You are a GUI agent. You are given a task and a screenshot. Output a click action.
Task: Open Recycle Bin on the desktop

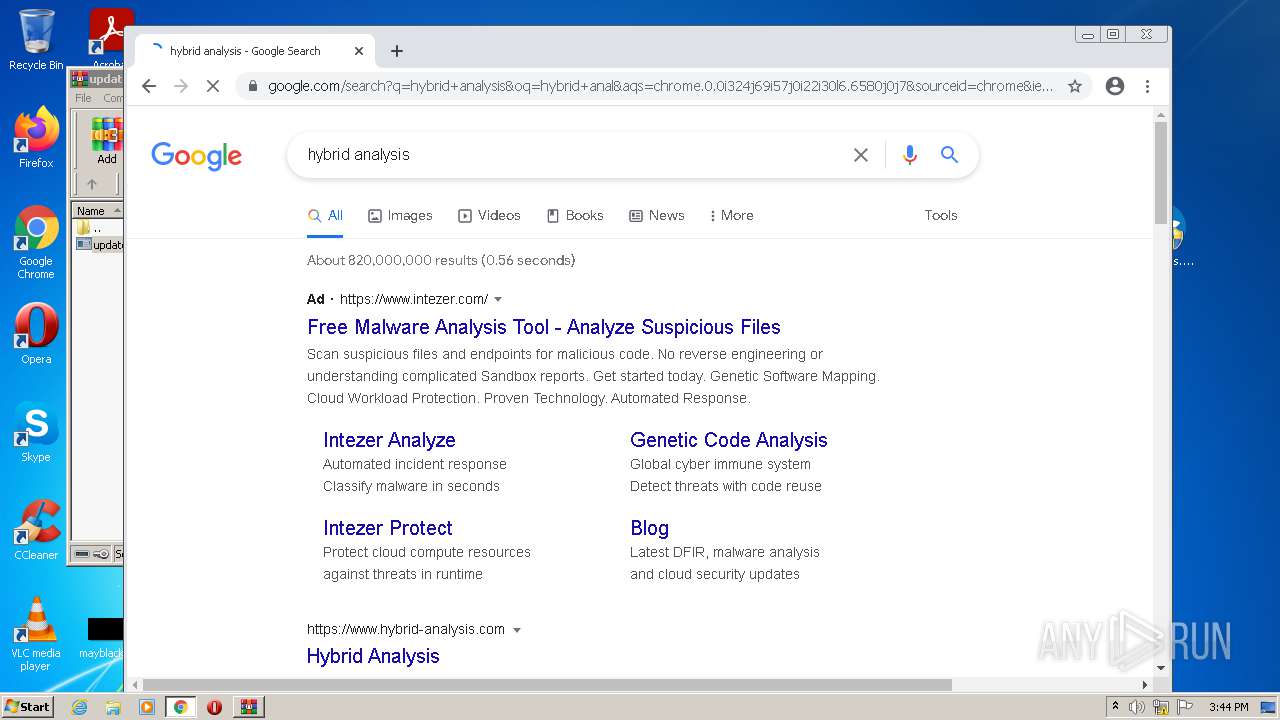pyautogui.click(x=36, y=40)
